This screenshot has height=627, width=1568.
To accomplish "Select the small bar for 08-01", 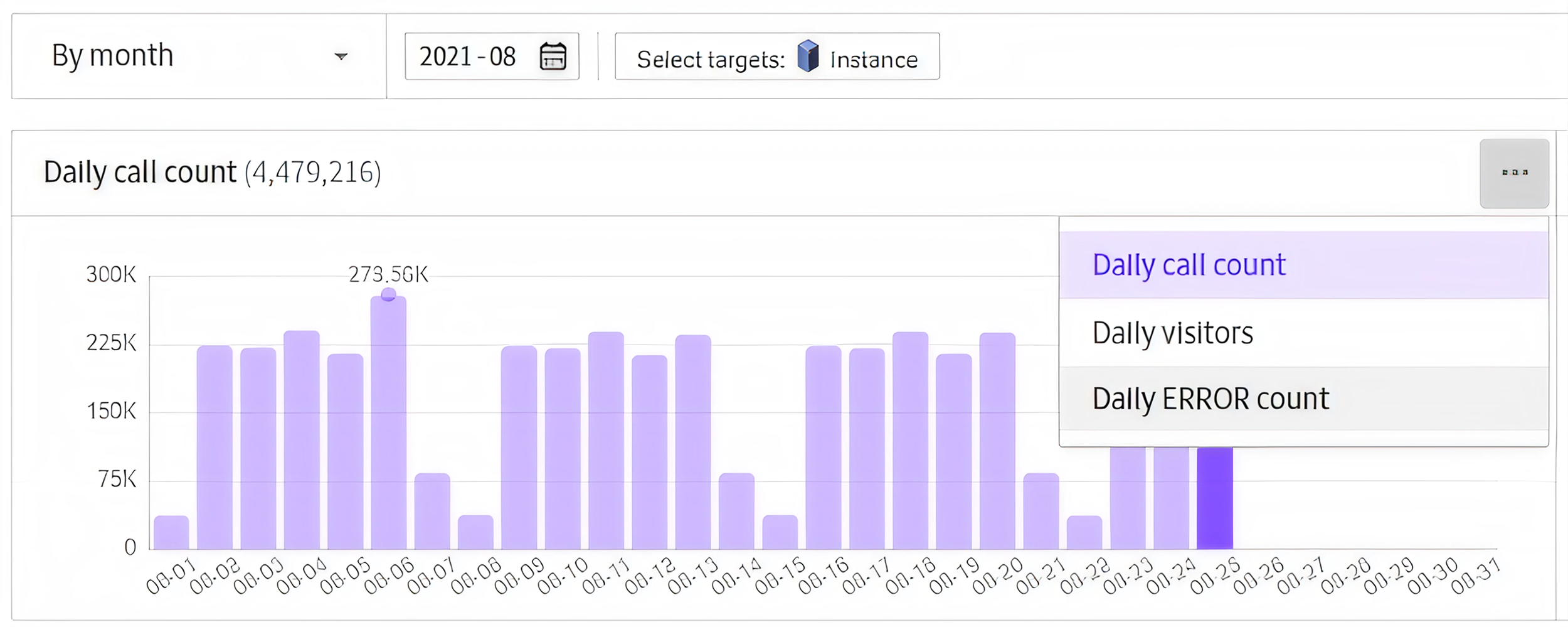I will coord(171,532).
